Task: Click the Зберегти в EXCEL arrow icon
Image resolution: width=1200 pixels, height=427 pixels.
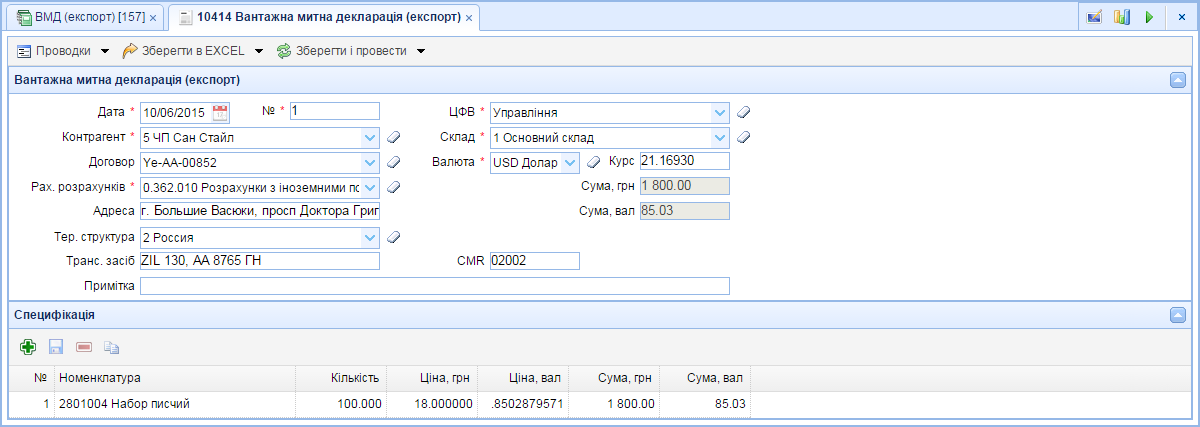Action: [x=129, y=50]
